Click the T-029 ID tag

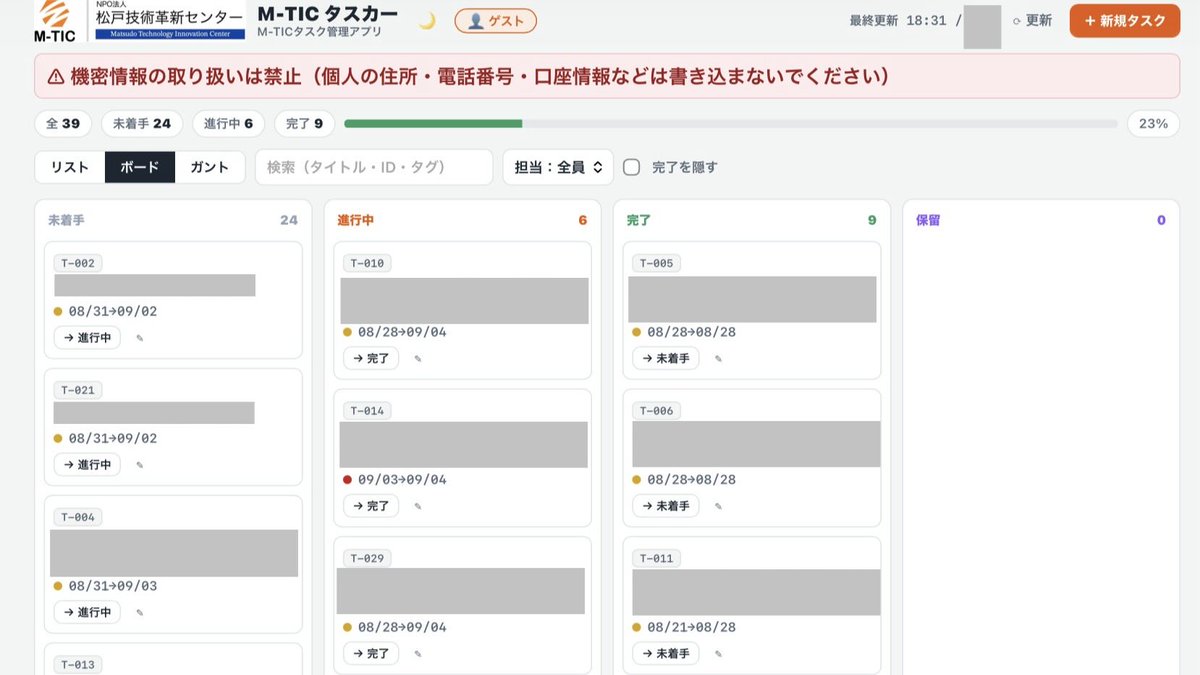pos(367,558)
